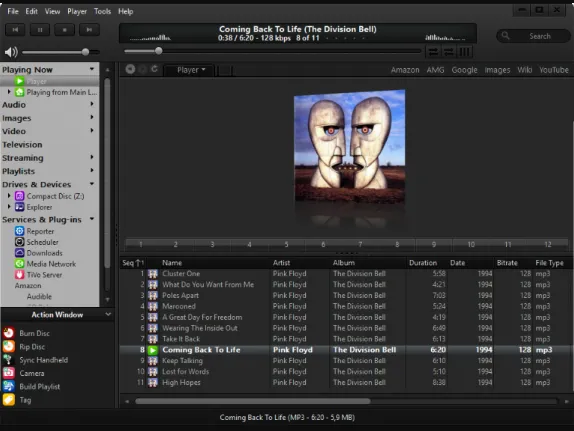The width and height of the screenshot is (574, 431).
Task: Expand the Compact Disc (Z:) tree item
Action: (9, 196)
